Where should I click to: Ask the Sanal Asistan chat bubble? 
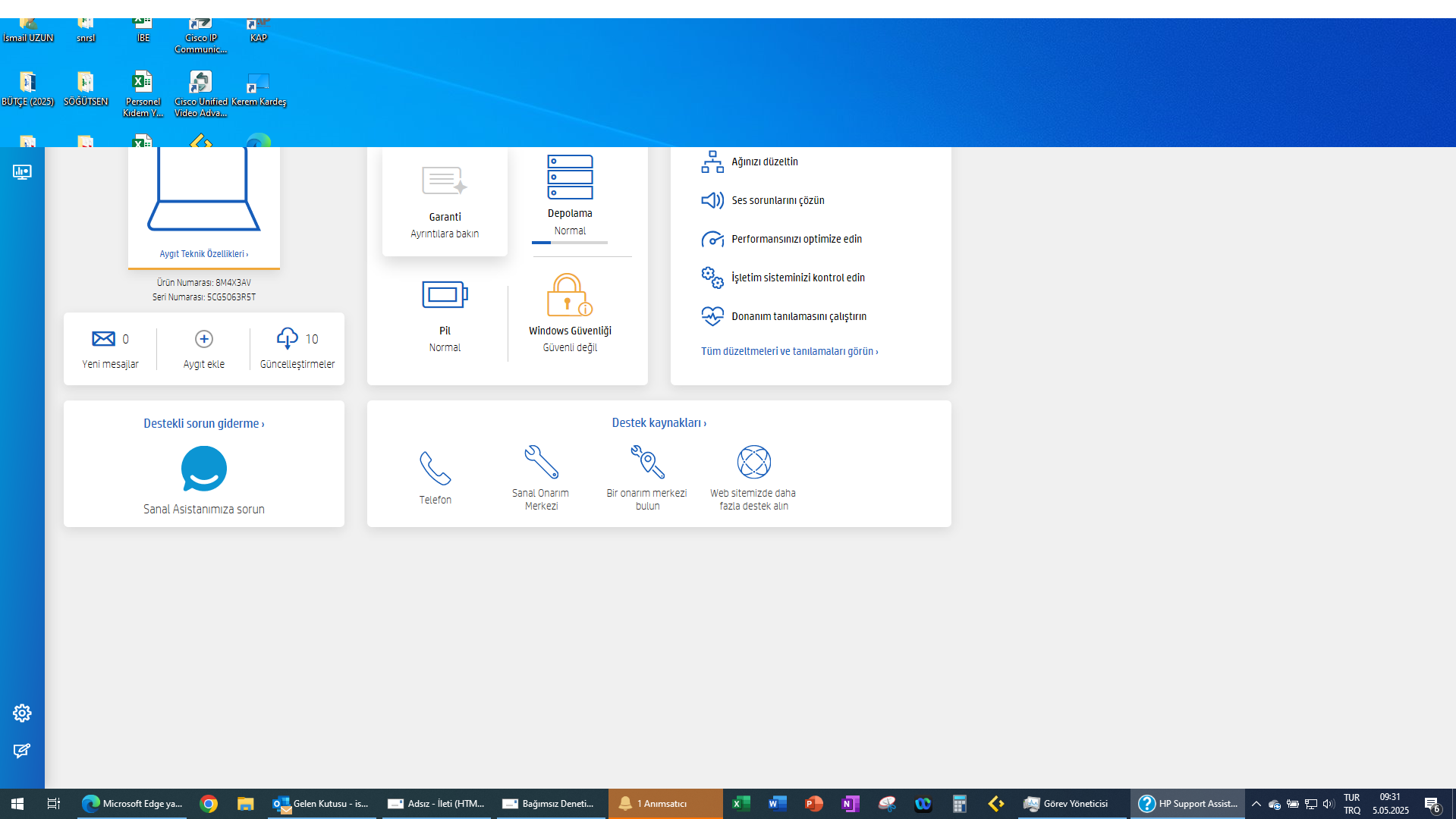click(x=204, y=469)
